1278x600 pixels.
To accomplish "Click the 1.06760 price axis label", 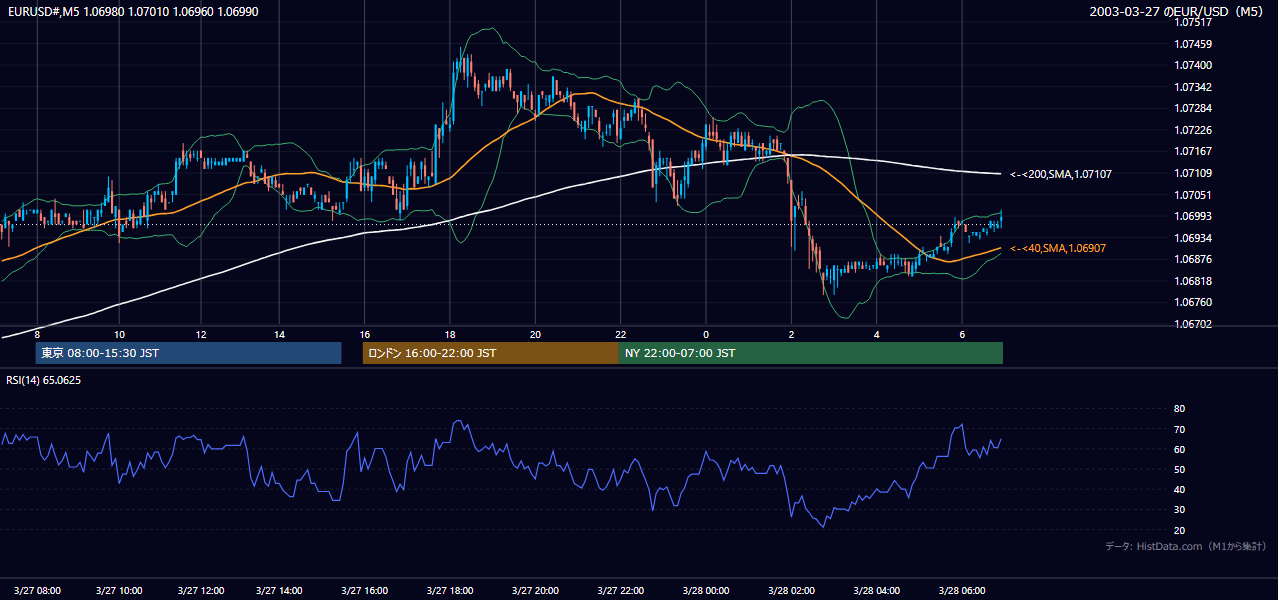I will 1192,302.
